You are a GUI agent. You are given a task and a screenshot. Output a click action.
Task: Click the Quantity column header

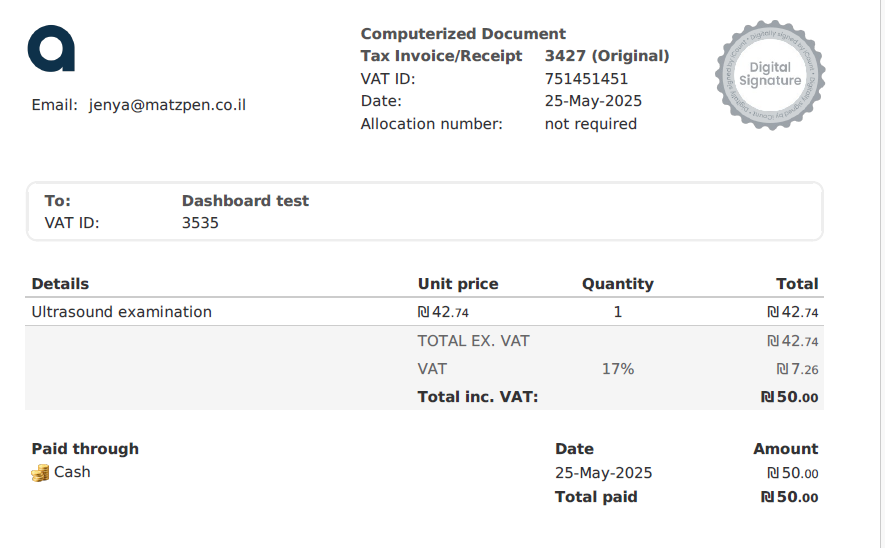pos(617,284)
